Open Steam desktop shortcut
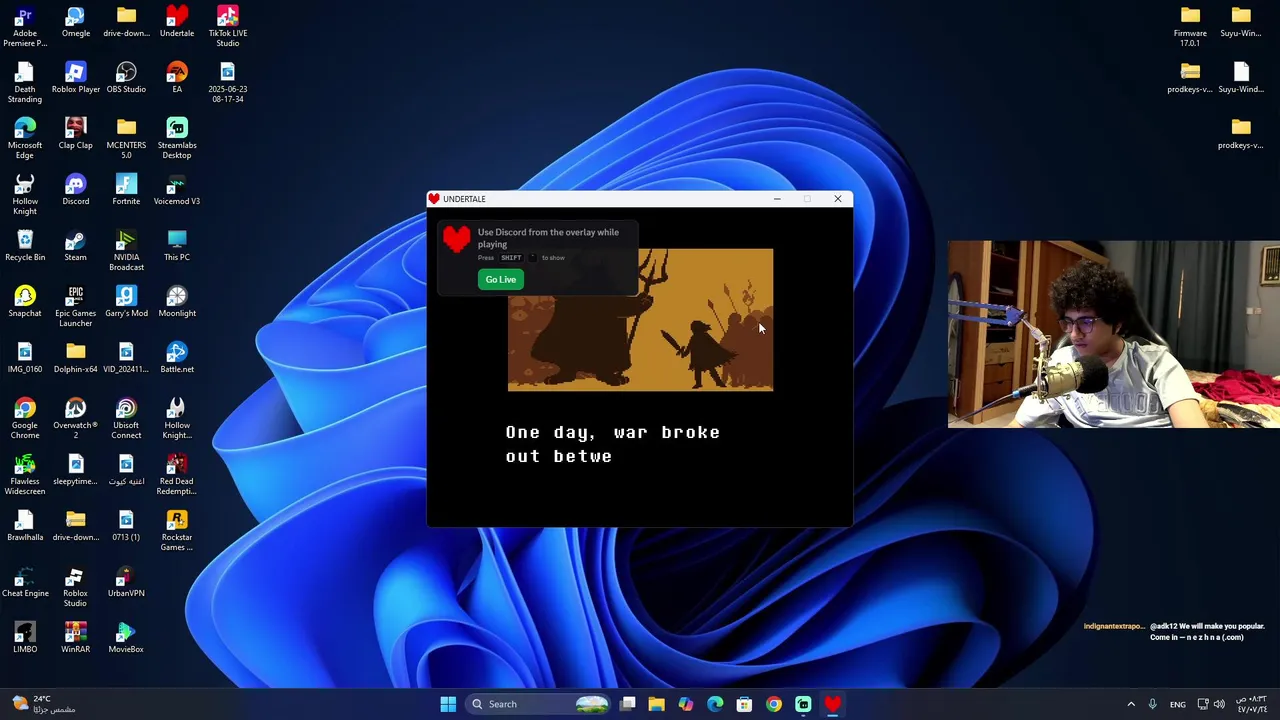This screenshot has width=1280, height=720. click(76, 246)
